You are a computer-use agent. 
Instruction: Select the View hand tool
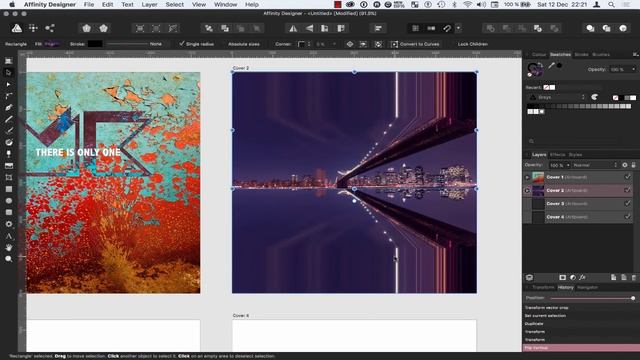tap(8, 247)
